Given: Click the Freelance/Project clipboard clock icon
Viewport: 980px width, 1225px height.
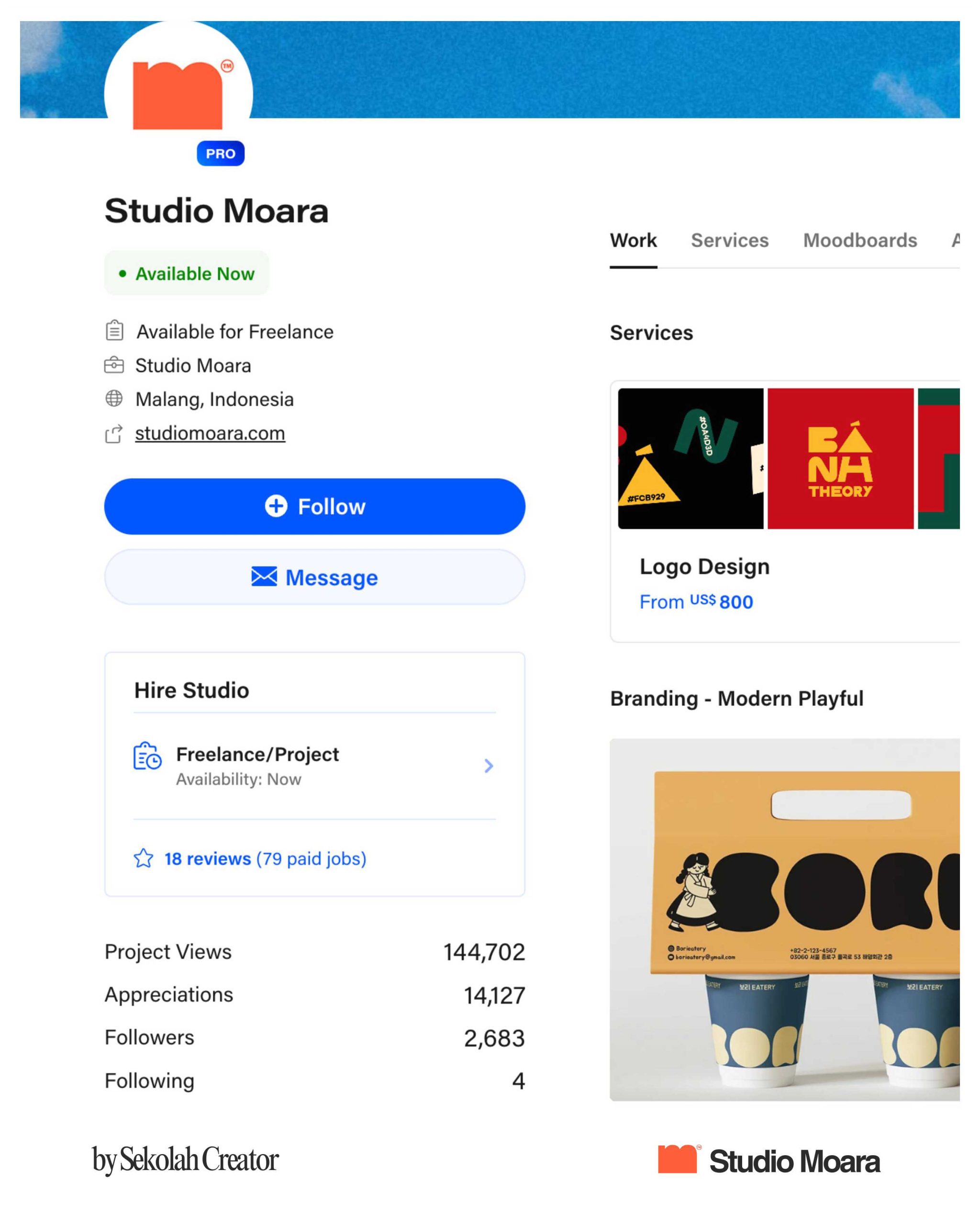Looking at the screenshot, I should coord(147,756).
